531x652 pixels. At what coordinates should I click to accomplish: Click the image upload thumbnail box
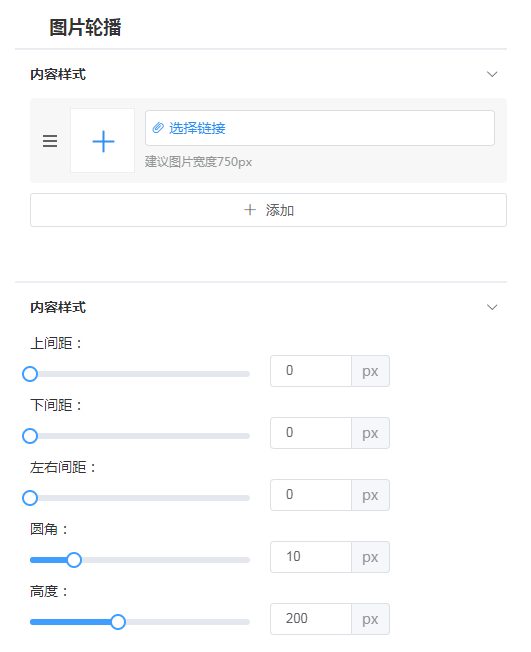102,141
